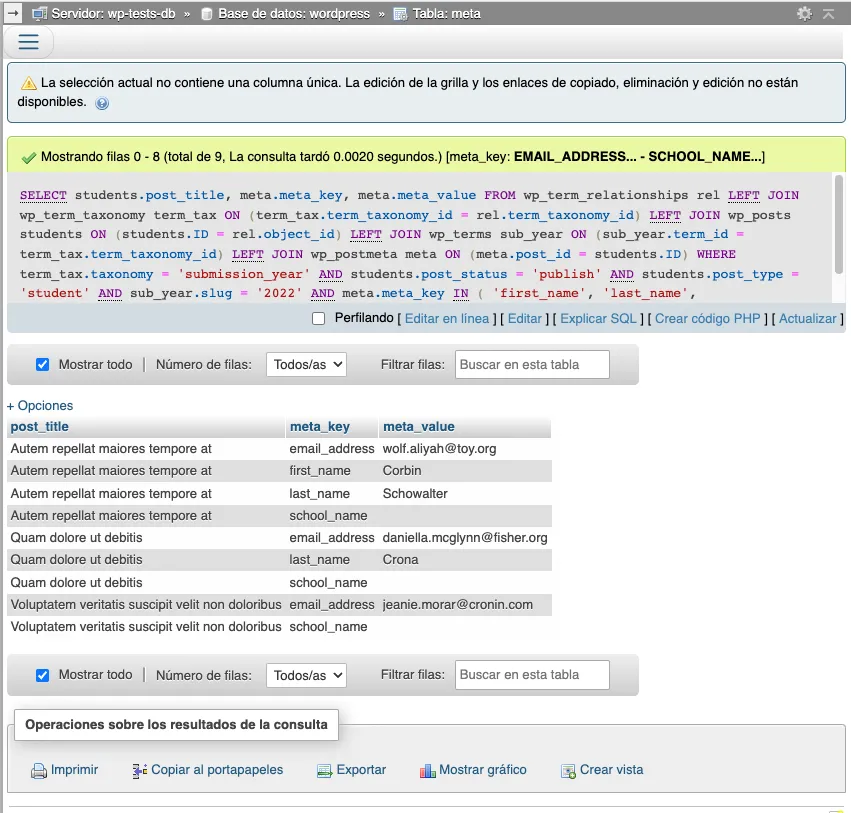Click Imprimir link
This screenshot has width=851, height=813.
(x=74, y=770)
